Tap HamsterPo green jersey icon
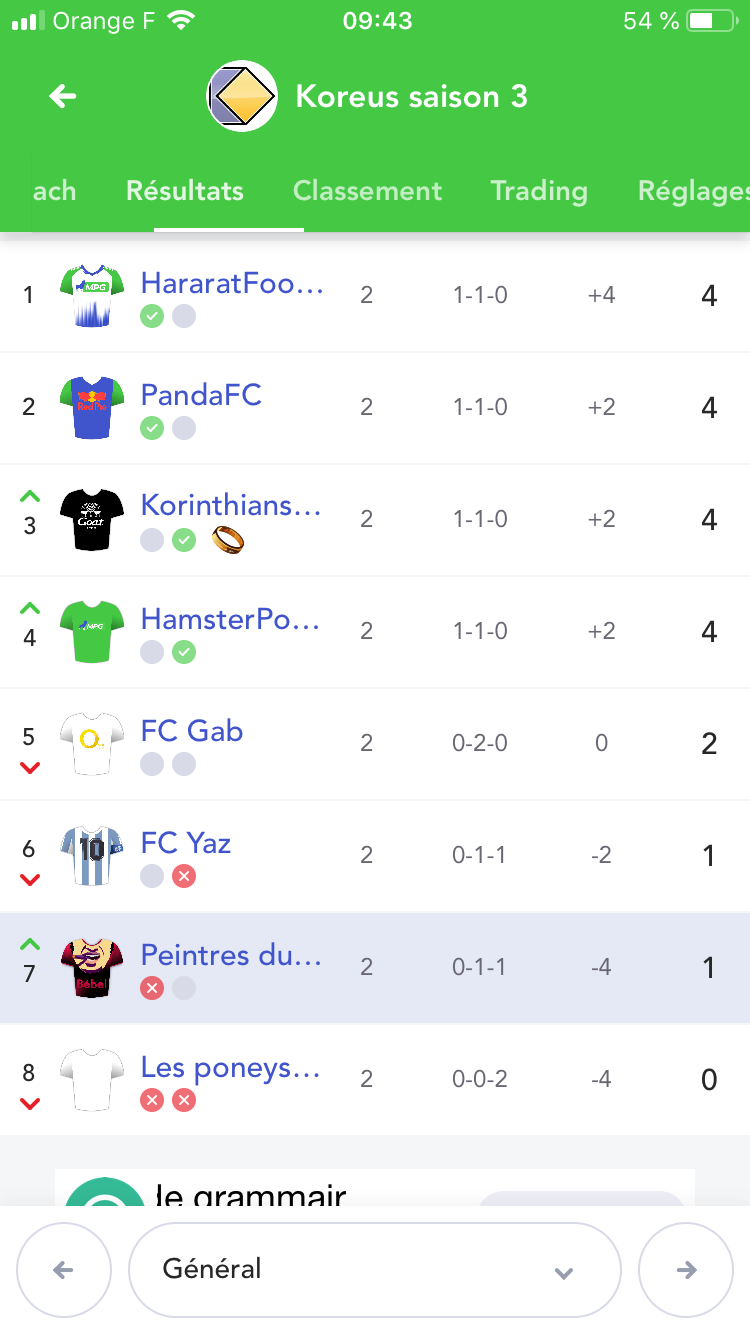The image size is (750, 1334). (91, 631)
